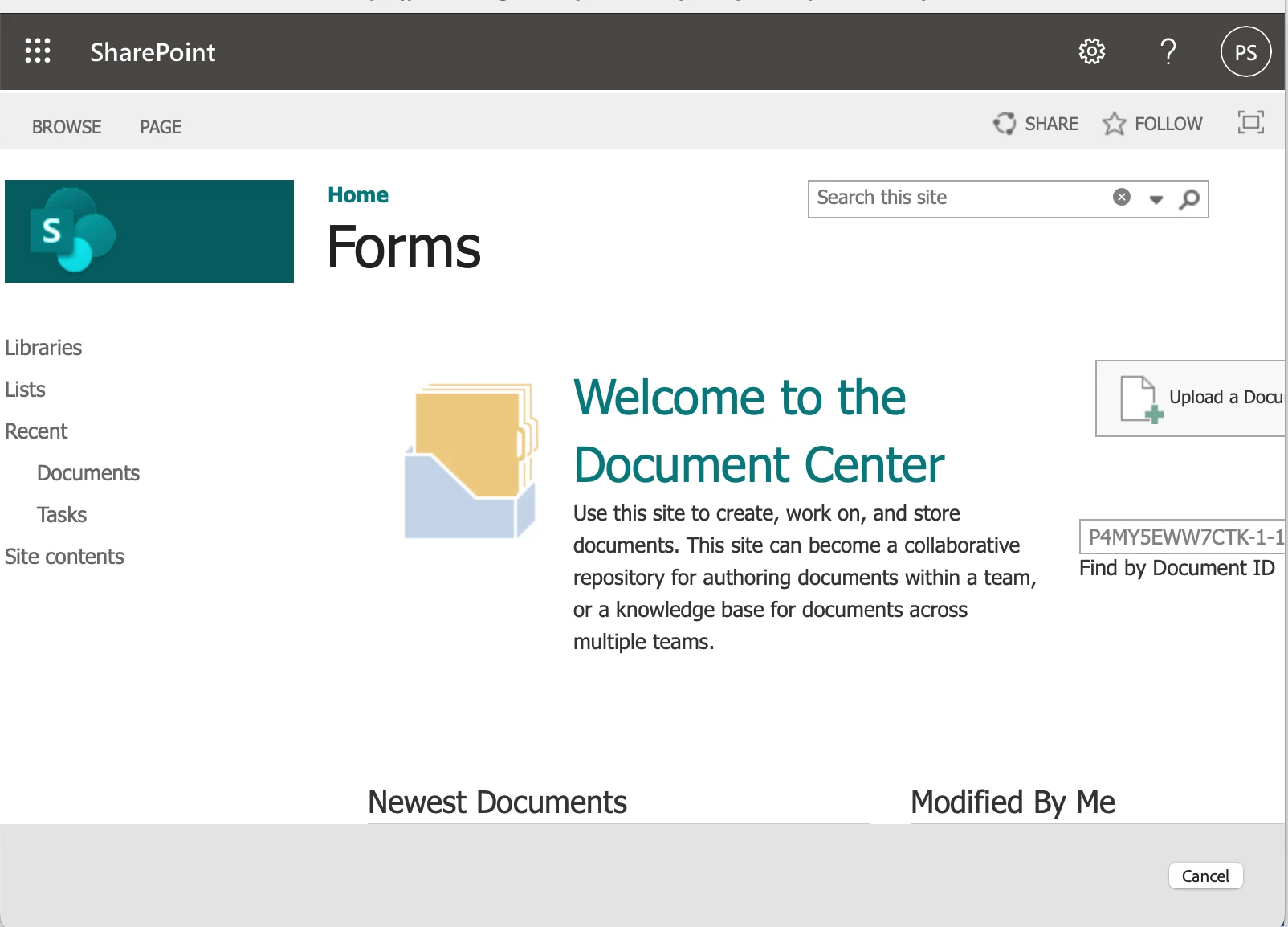Click the Newest Documents heading

(x=497, y=802)
